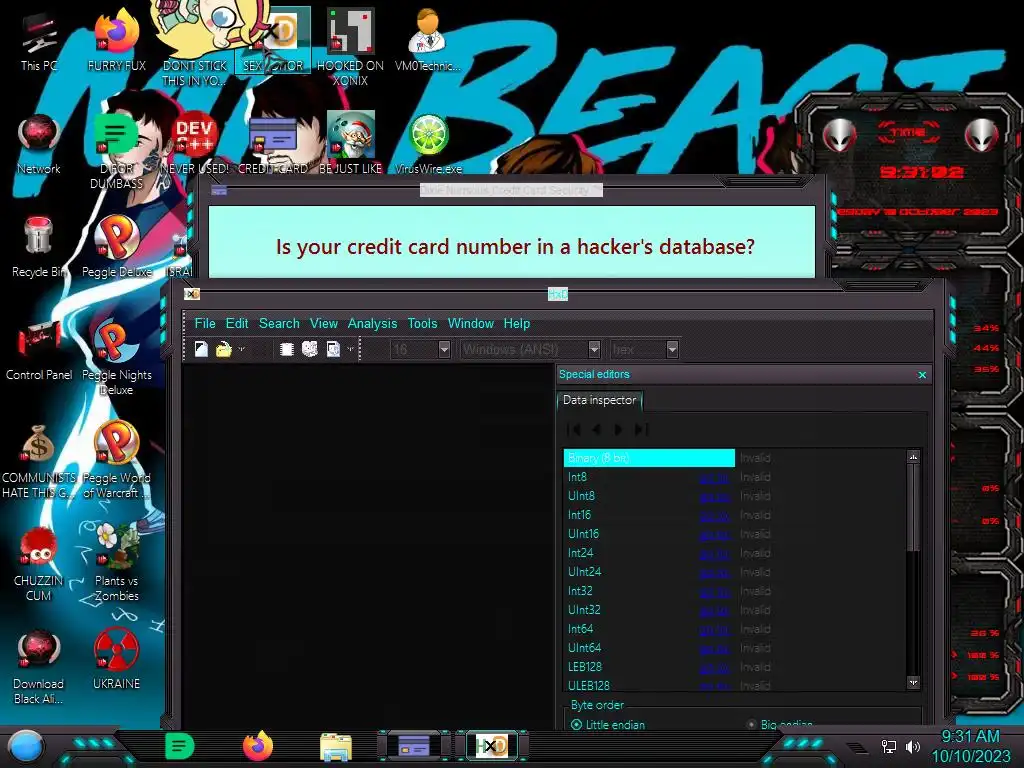Switch to the Data inspector tab

click(x=600, y=400)
